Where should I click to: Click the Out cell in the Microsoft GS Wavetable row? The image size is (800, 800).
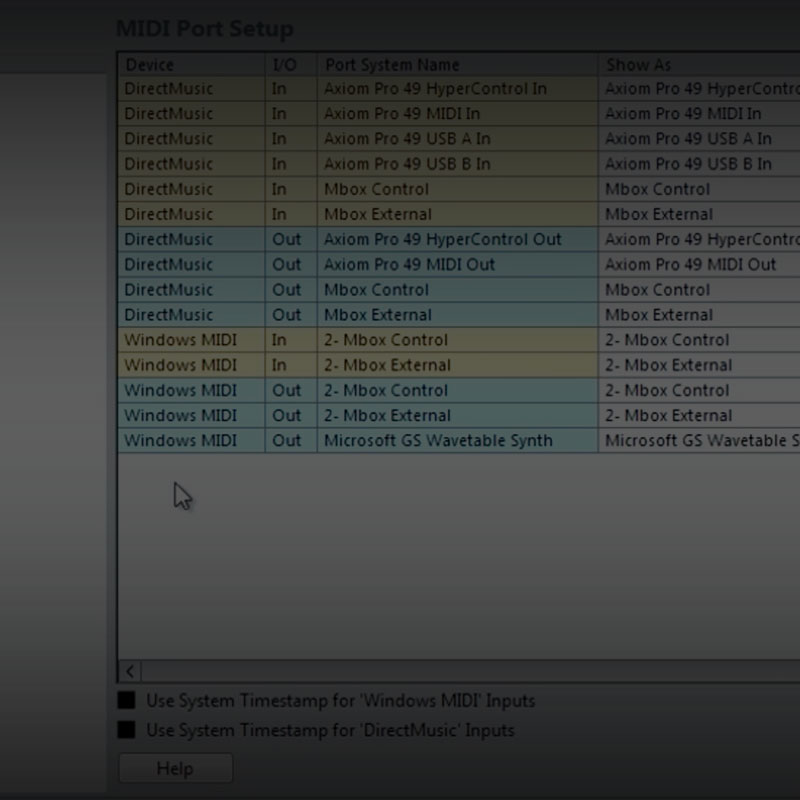[291, 440]
